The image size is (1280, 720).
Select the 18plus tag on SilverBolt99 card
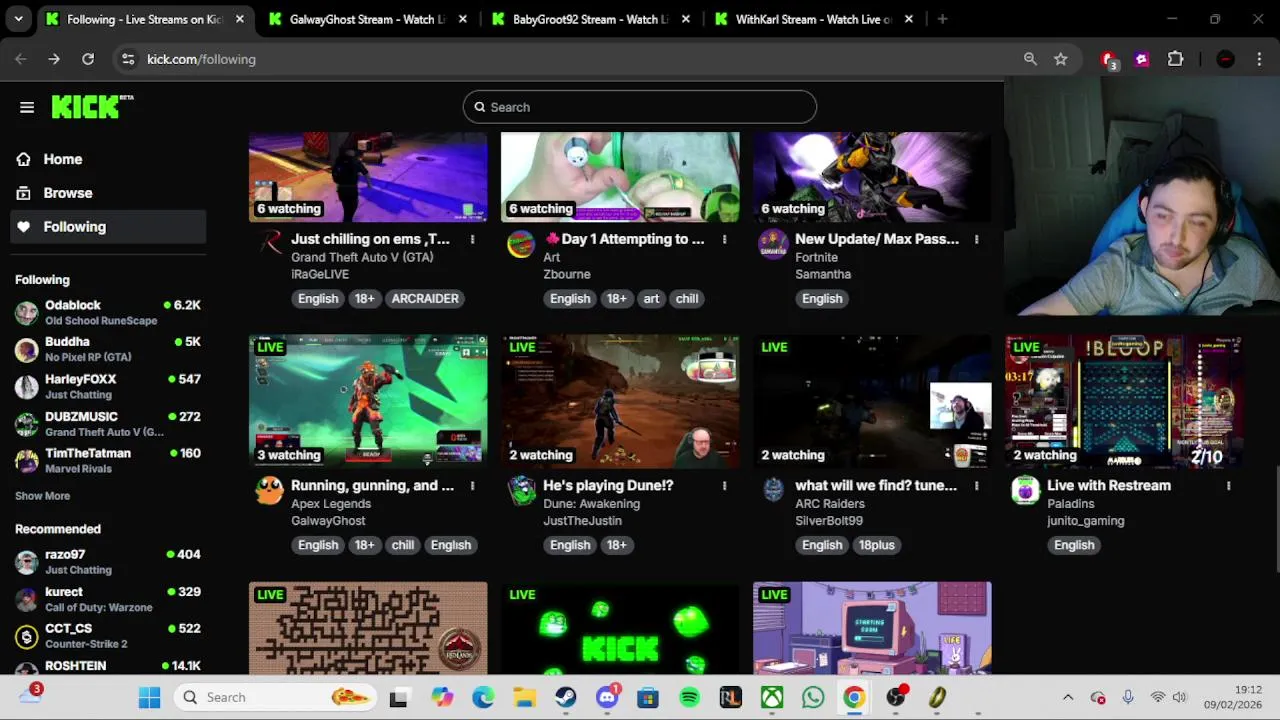coord(877,545)
